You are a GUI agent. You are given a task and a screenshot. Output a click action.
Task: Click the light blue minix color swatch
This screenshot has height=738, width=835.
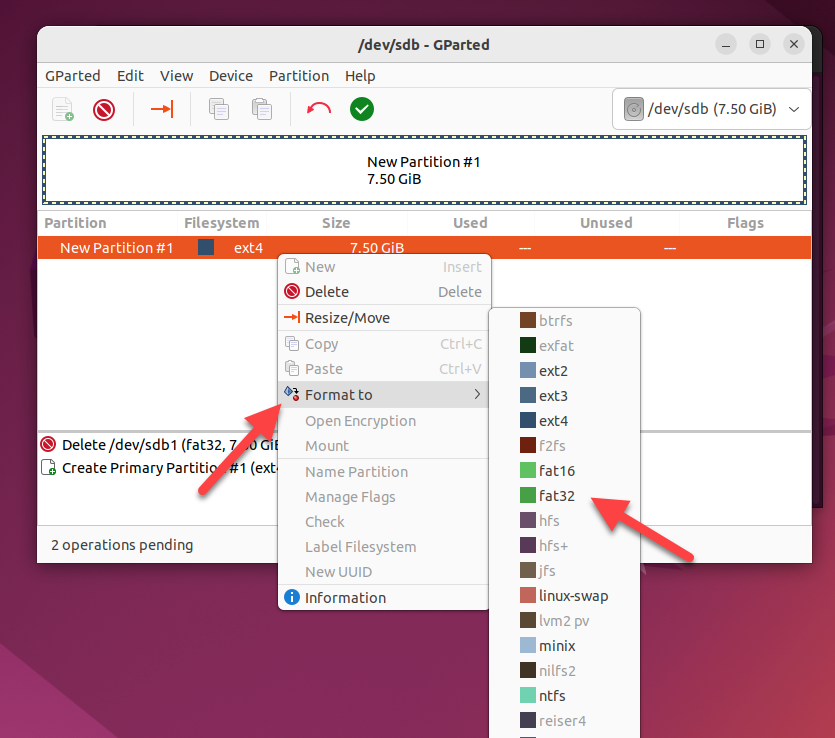[528, 645]
